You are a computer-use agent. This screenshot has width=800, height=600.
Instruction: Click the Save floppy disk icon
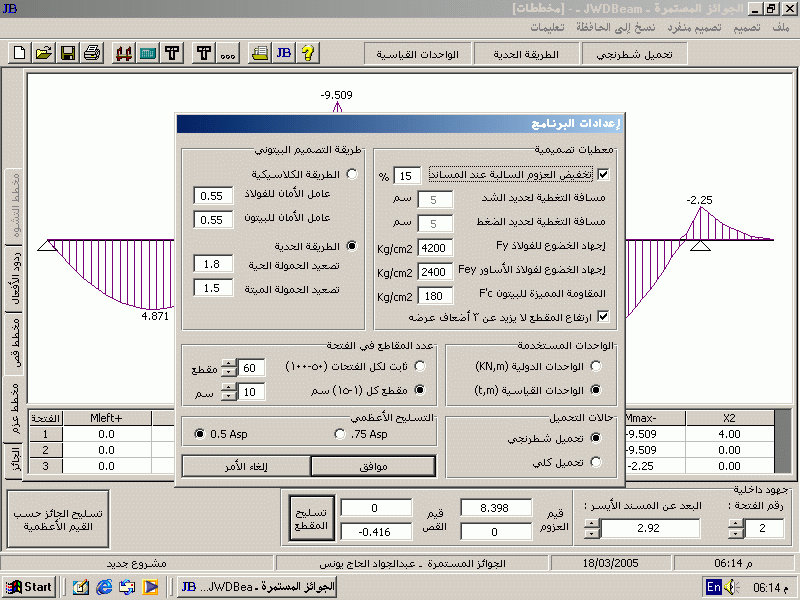coord(68,53)
